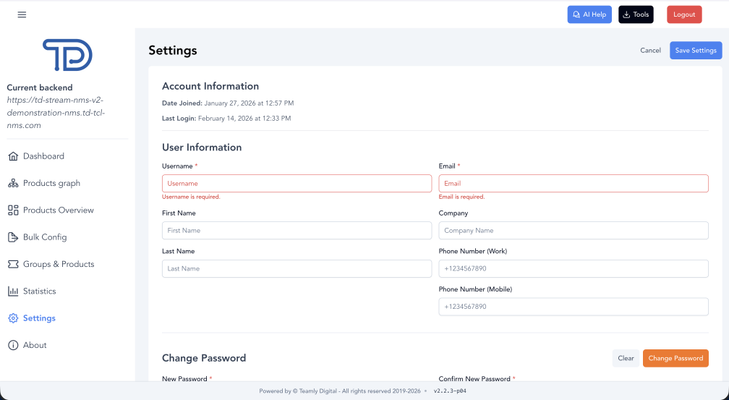
Task: Click the Products graph icon
Action: point(13,184)
